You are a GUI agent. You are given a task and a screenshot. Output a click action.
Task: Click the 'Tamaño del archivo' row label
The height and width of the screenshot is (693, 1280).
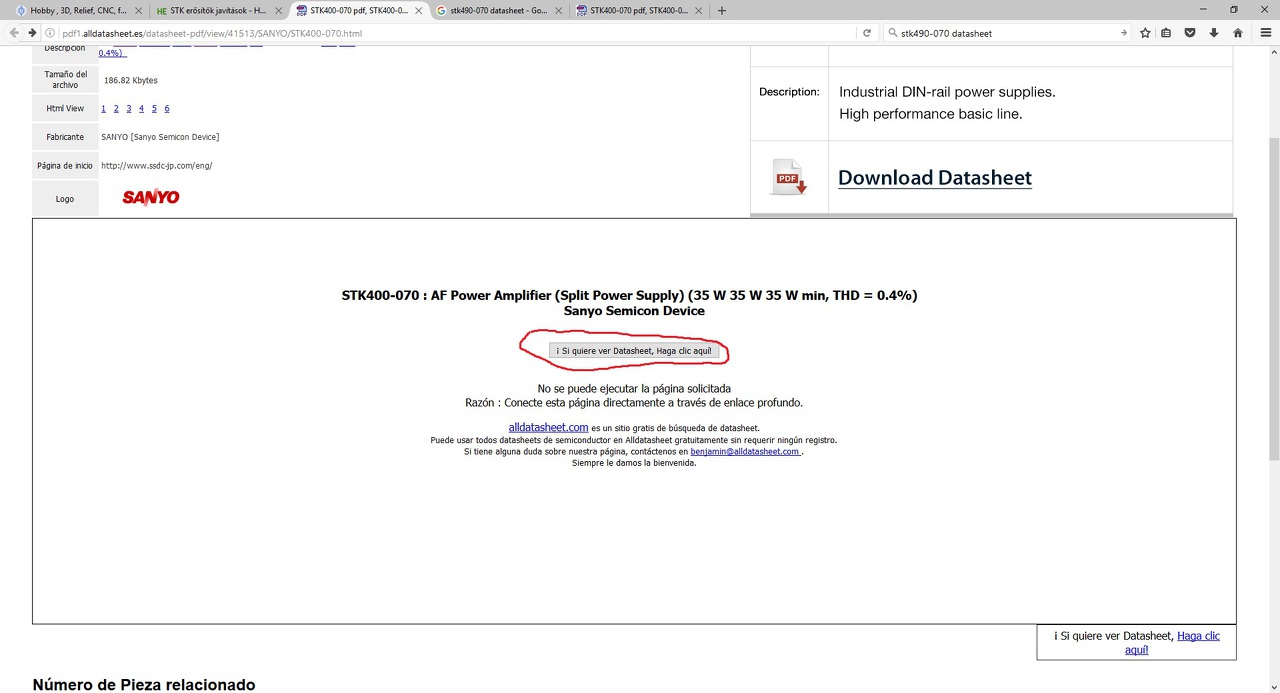tap(65, 80)
